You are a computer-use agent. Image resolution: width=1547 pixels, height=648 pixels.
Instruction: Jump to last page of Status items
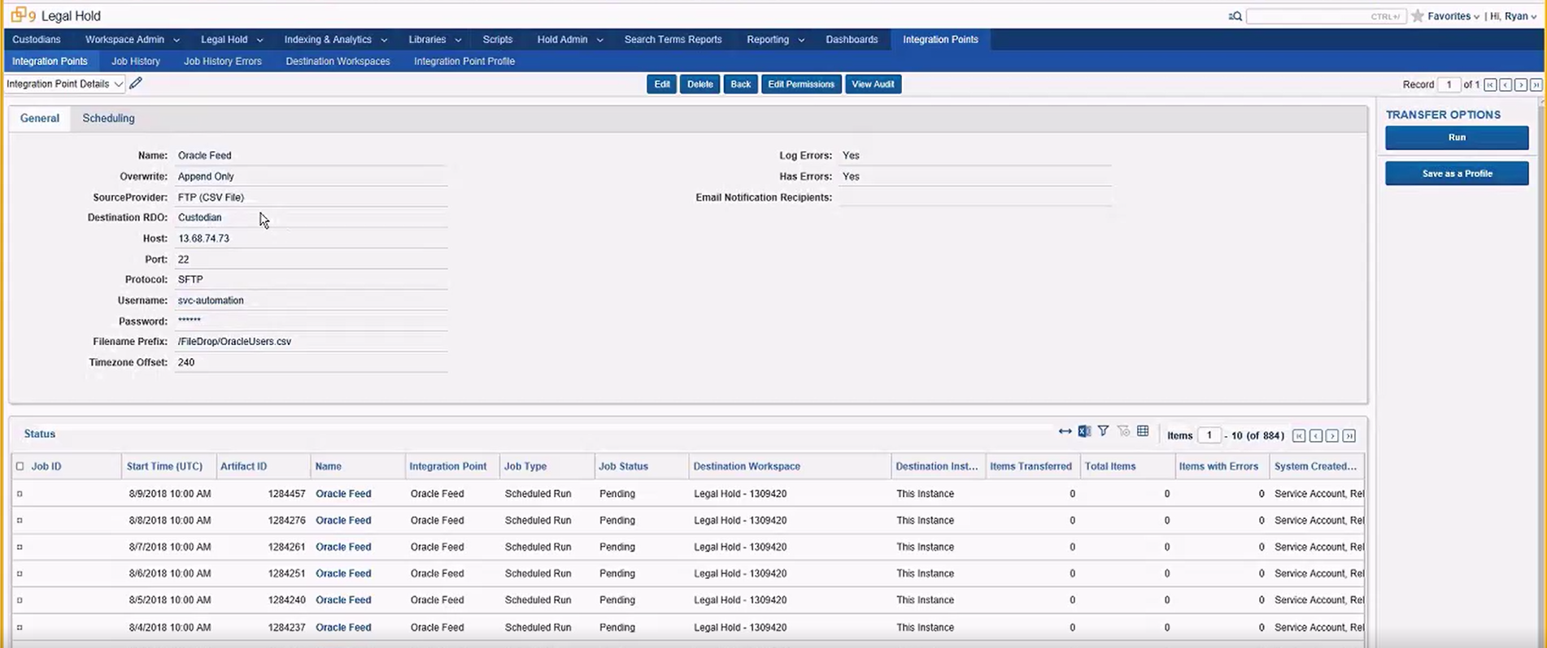[x=1349, y=436]
